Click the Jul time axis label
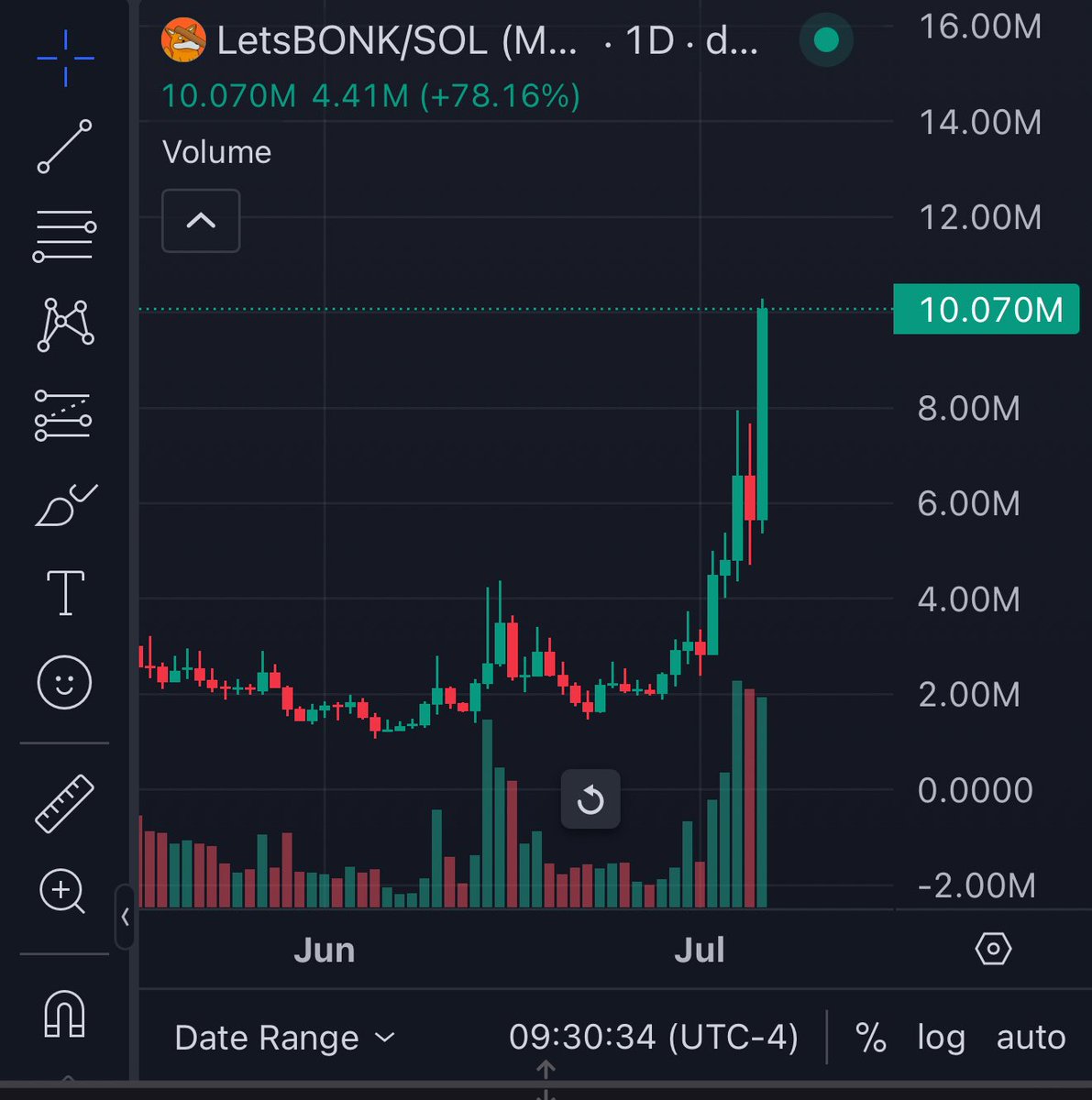 [x=700, y=951]
